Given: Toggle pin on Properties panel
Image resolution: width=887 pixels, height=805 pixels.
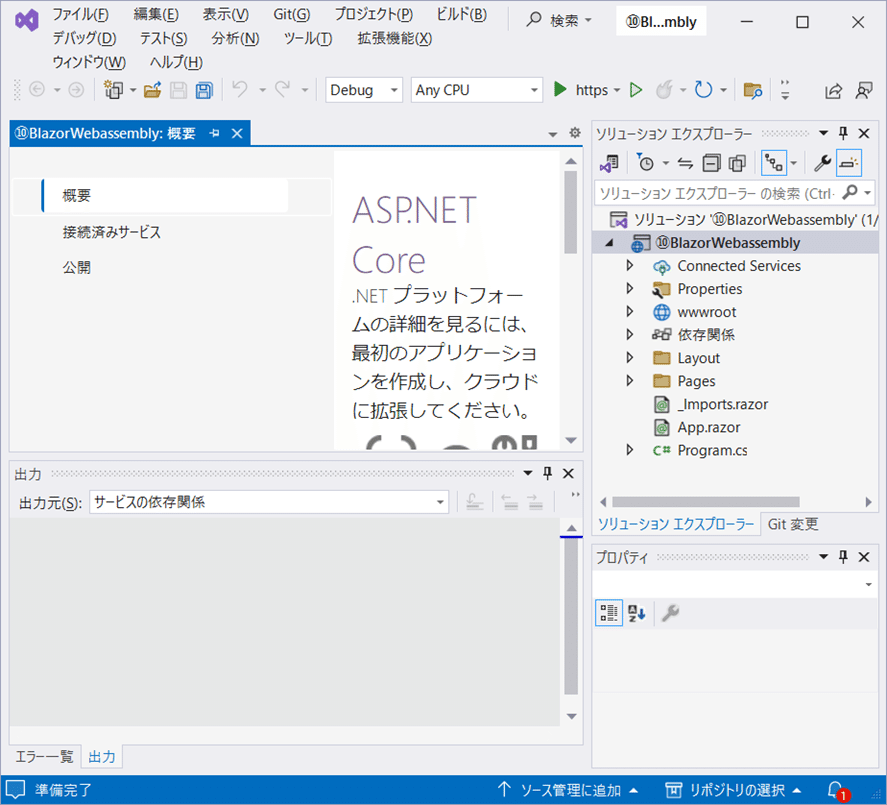Looking at the screenshot, I should coord(843,557).
